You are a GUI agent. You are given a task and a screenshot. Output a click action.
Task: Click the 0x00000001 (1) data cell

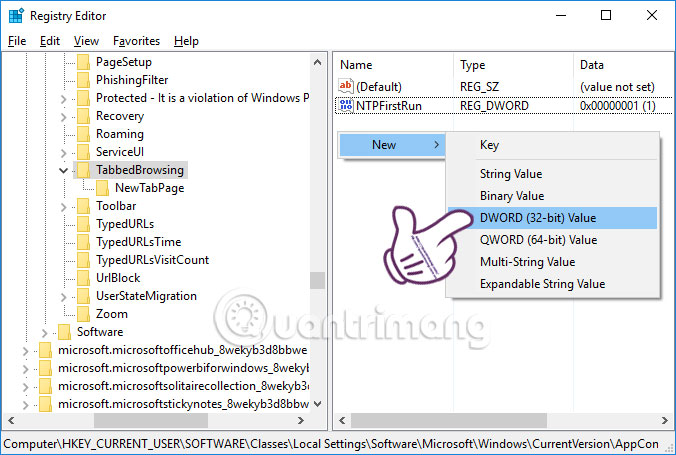pos(618,106)
